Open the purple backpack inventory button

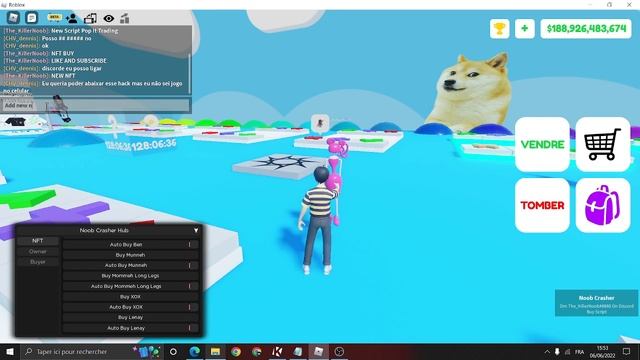click(603, 205)
